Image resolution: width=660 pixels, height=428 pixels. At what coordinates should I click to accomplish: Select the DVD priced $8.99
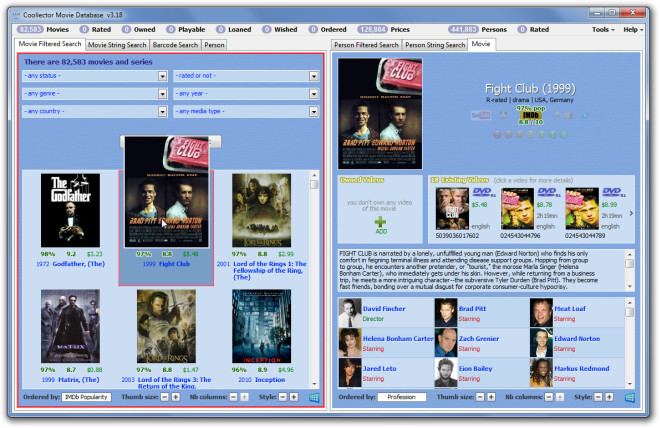[582, 208]
